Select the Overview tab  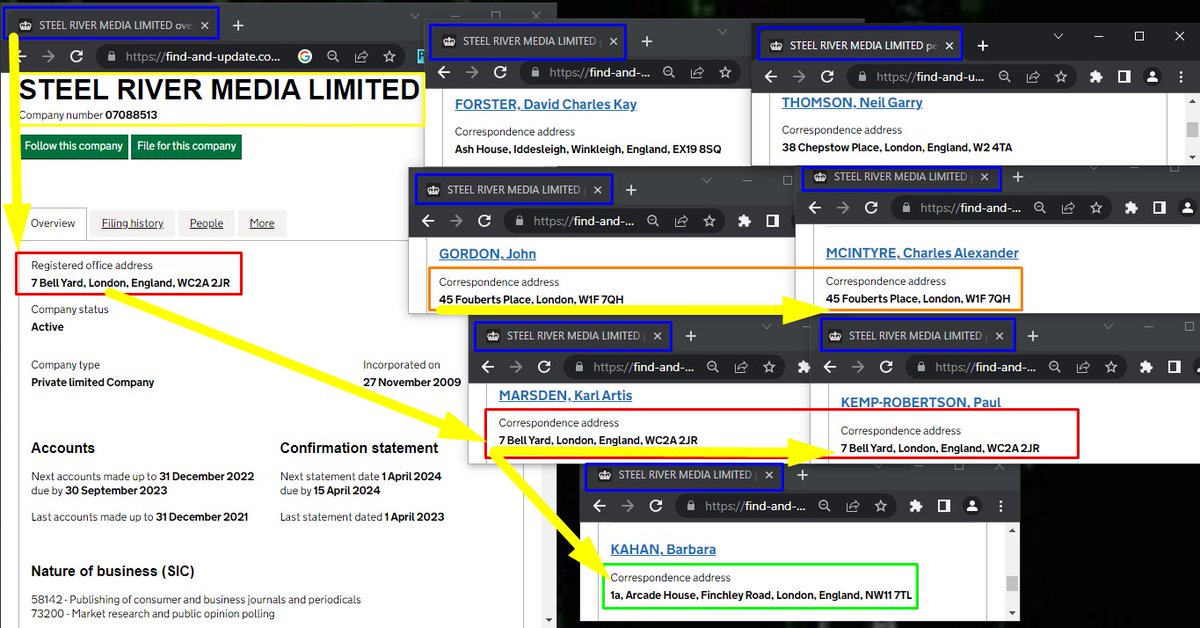coord(53,223)
